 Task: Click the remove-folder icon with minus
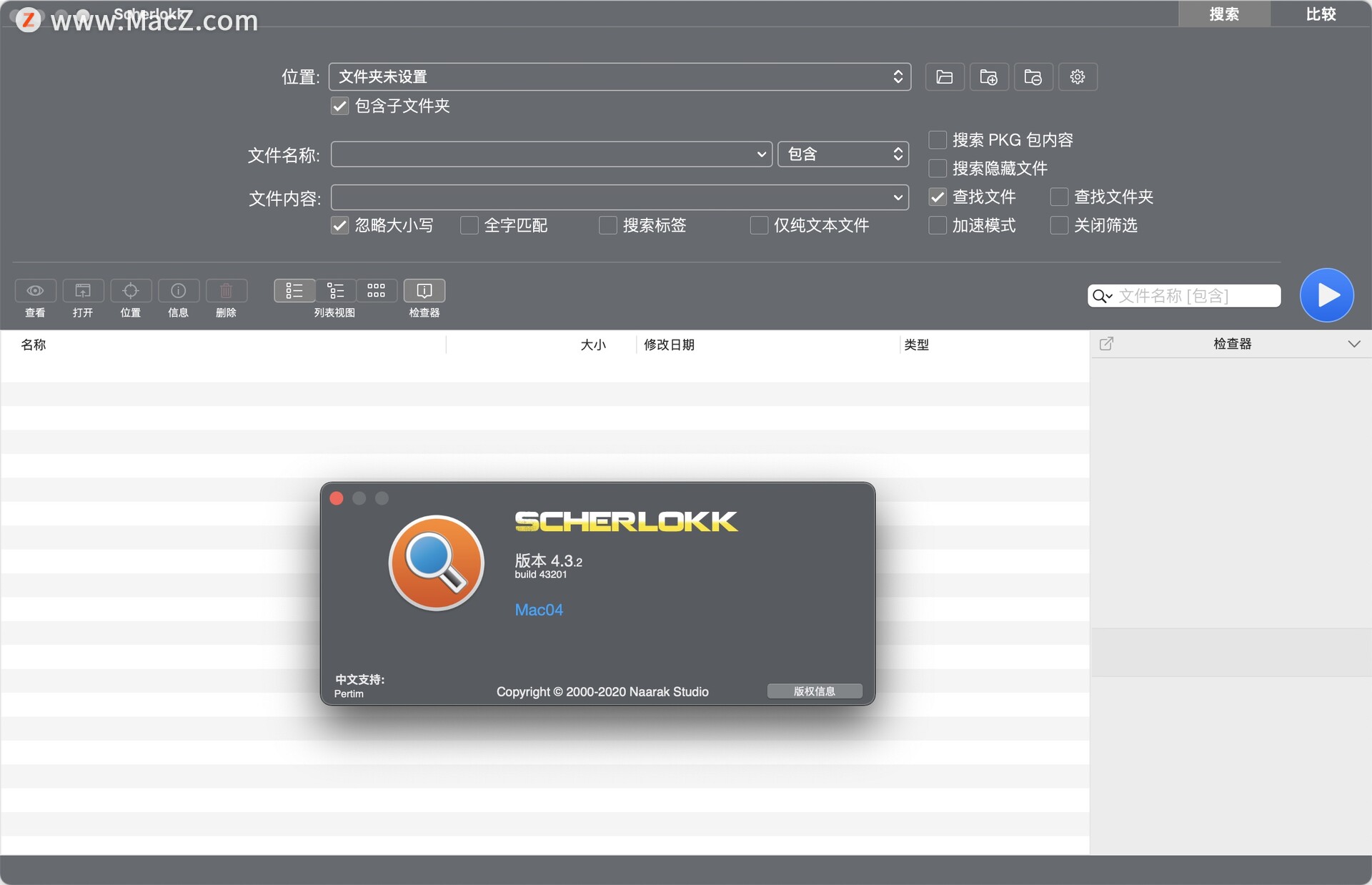[x=1033, y=77]
